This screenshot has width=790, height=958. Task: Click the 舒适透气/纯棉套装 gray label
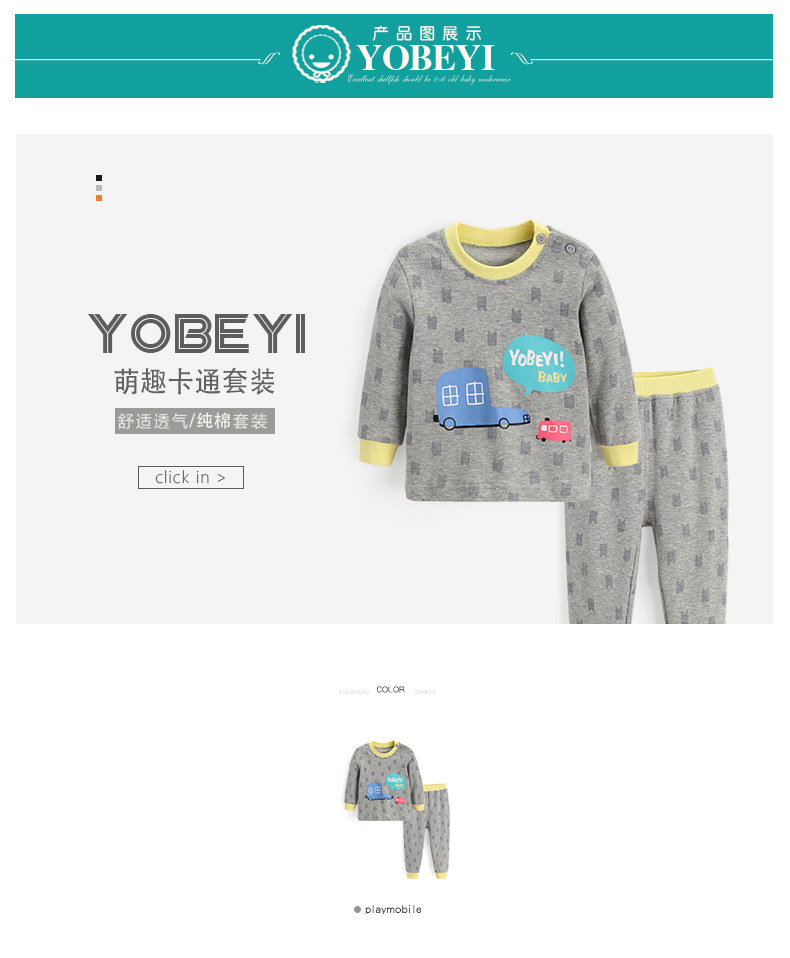(x=195, y=421)
